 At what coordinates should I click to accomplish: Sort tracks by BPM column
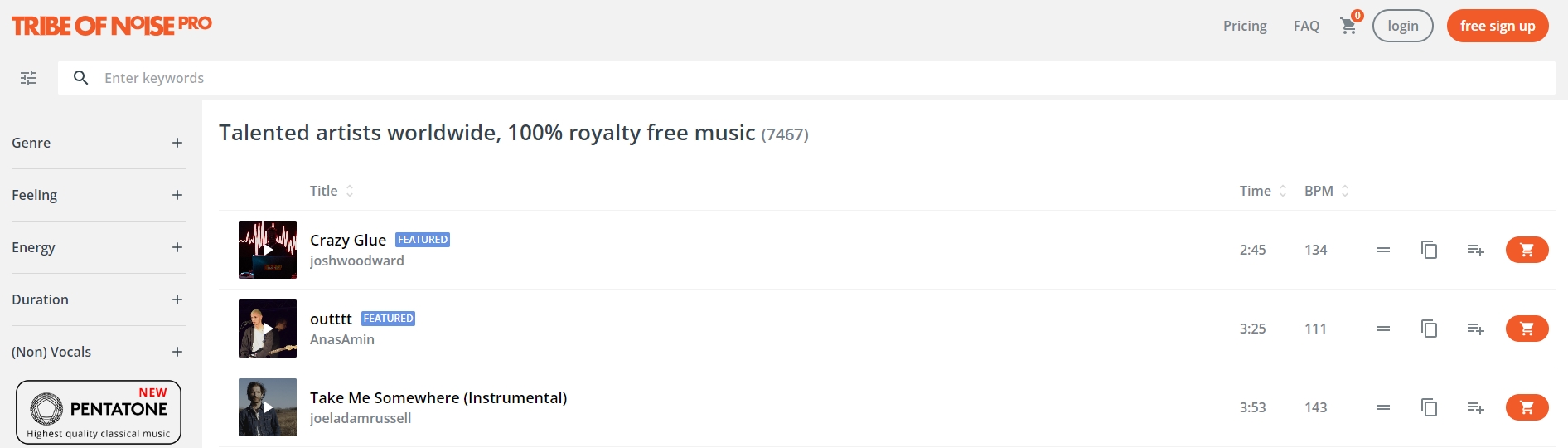[1326, 191]
